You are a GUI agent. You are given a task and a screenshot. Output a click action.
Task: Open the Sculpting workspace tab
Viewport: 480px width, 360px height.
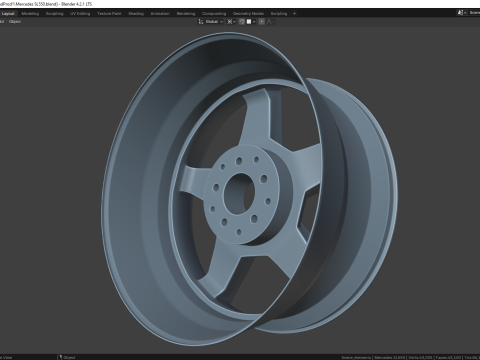(54, 14)
